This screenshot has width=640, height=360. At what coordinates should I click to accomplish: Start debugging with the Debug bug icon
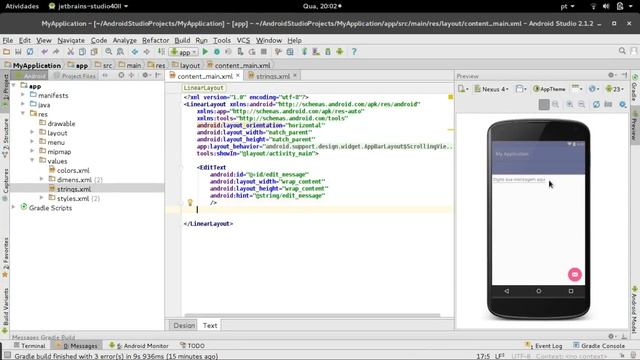click(x=217, y=52)
